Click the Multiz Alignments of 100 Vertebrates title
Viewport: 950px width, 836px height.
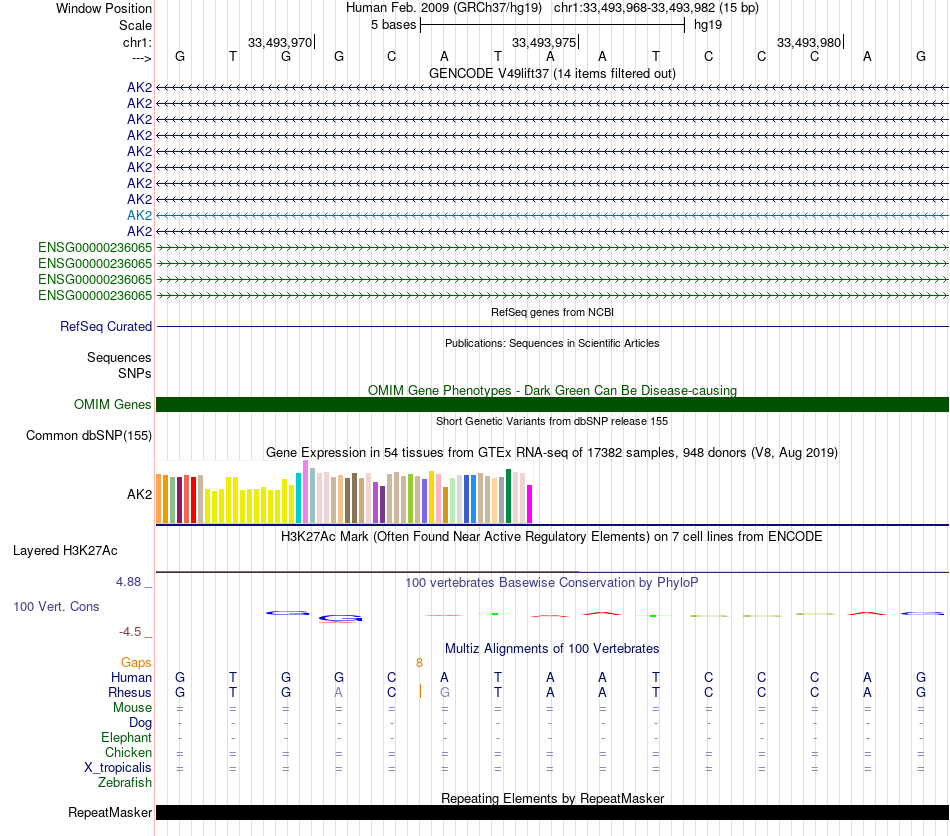pyautogui.click(x=552, y=648)
